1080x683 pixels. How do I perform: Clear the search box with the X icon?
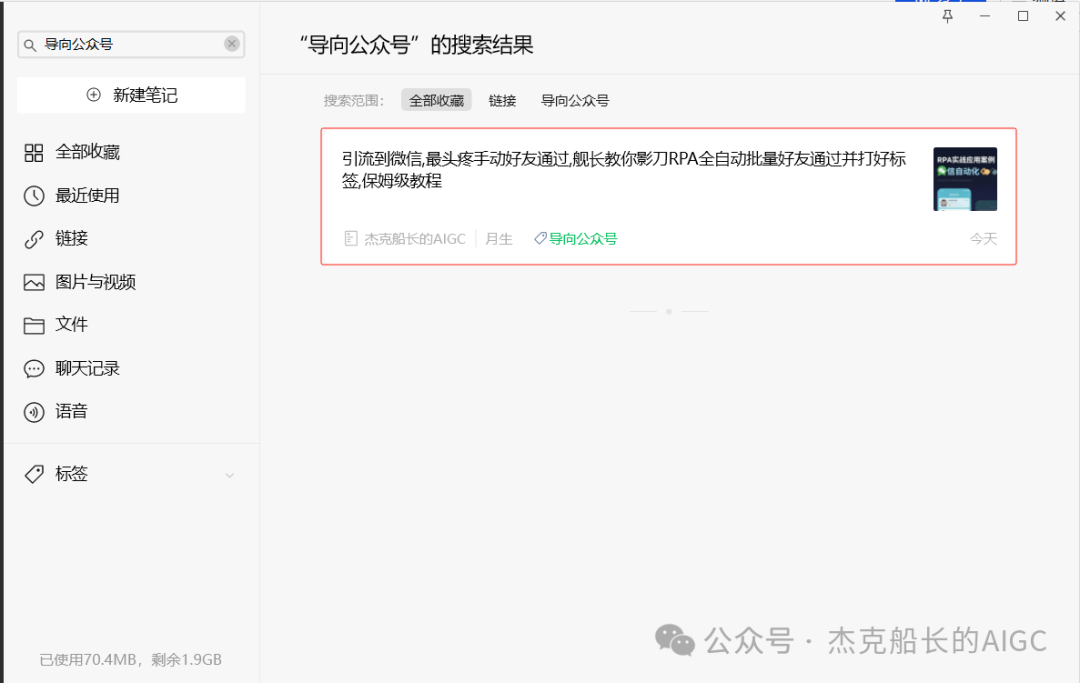232,44
